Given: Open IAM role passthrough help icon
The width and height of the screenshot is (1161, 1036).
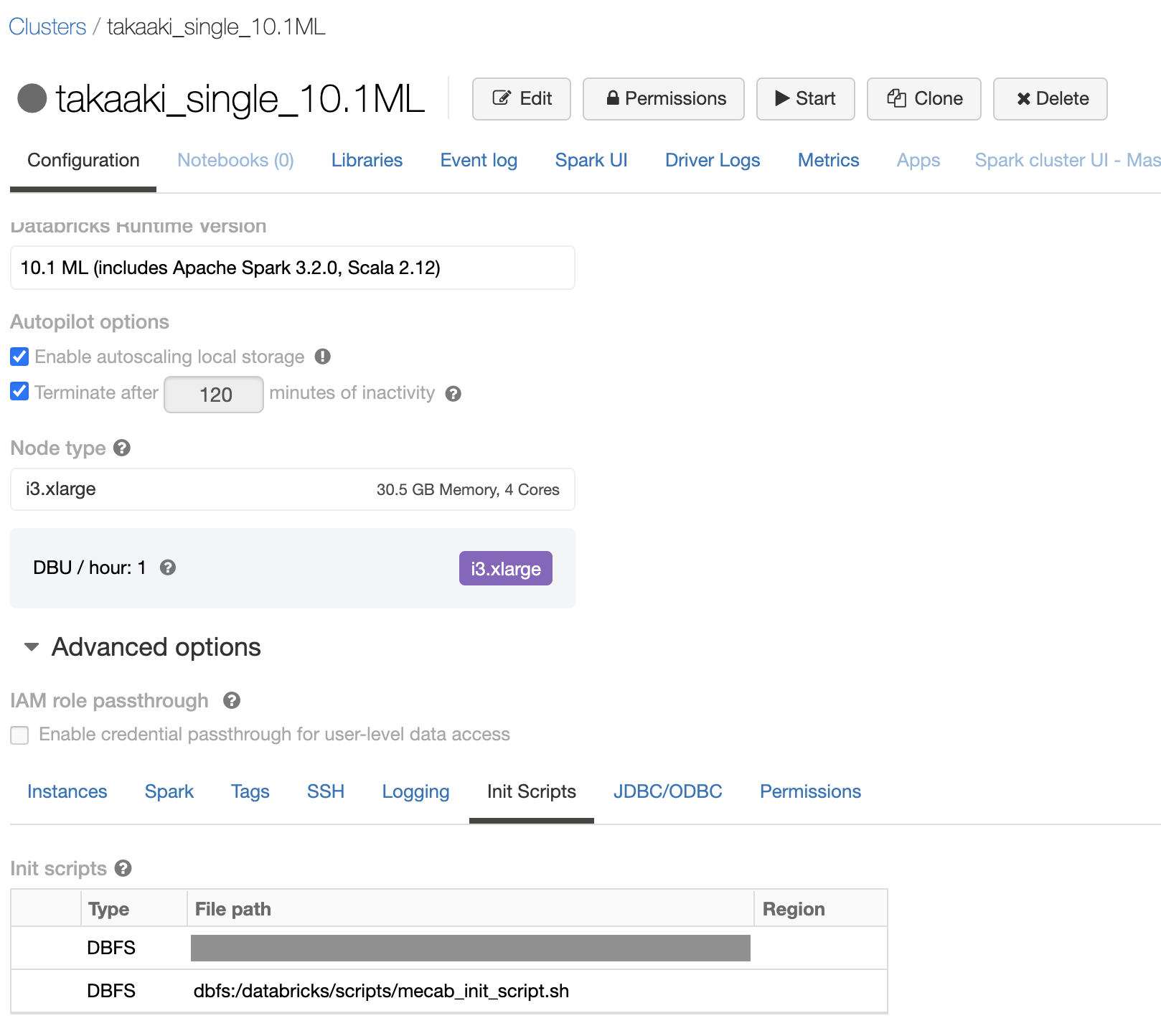Looking at the screenshot, I should coord(232,700).
